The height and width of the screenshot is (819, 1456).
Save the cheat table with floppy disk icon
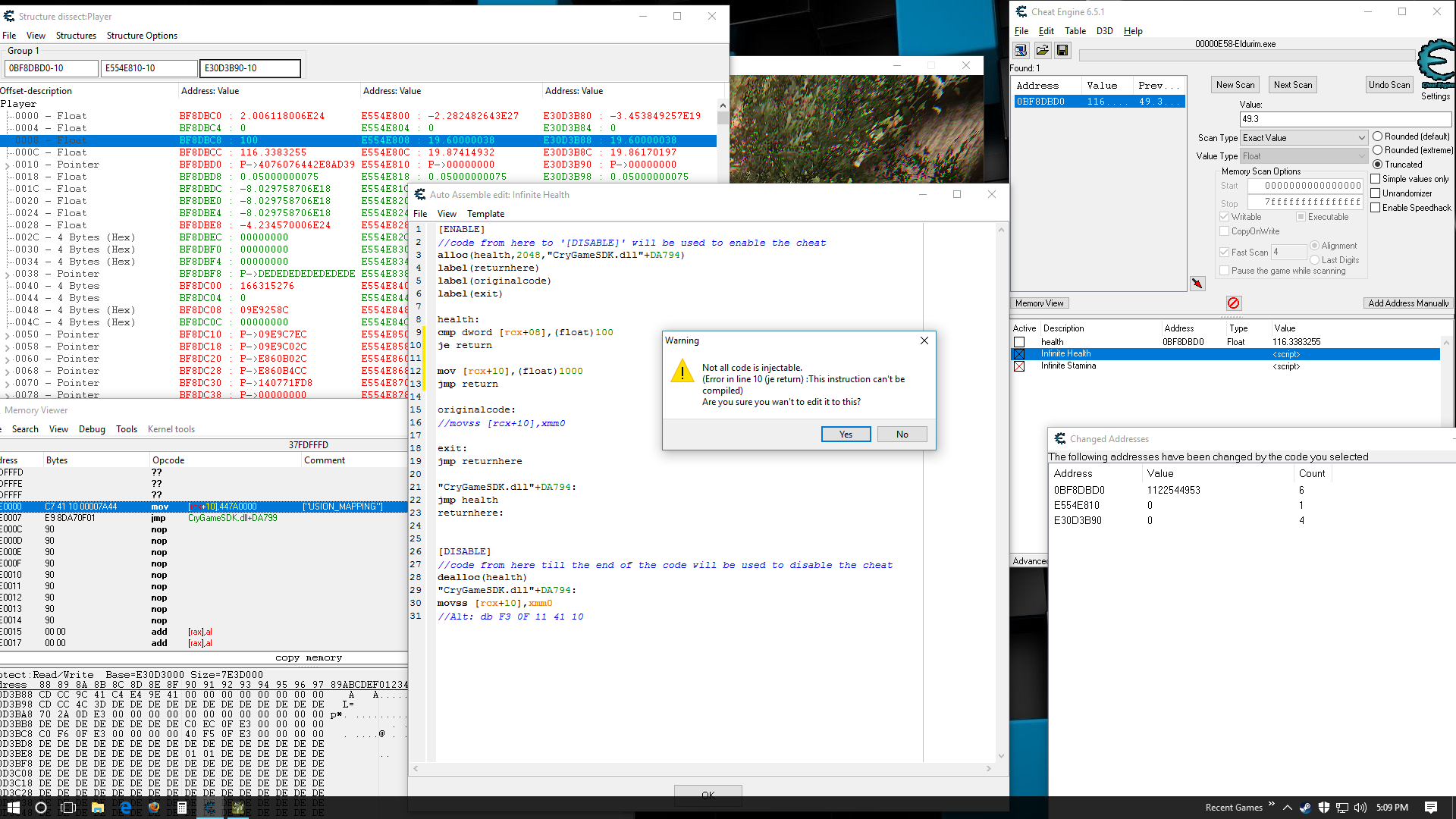tap(1062, 50)
